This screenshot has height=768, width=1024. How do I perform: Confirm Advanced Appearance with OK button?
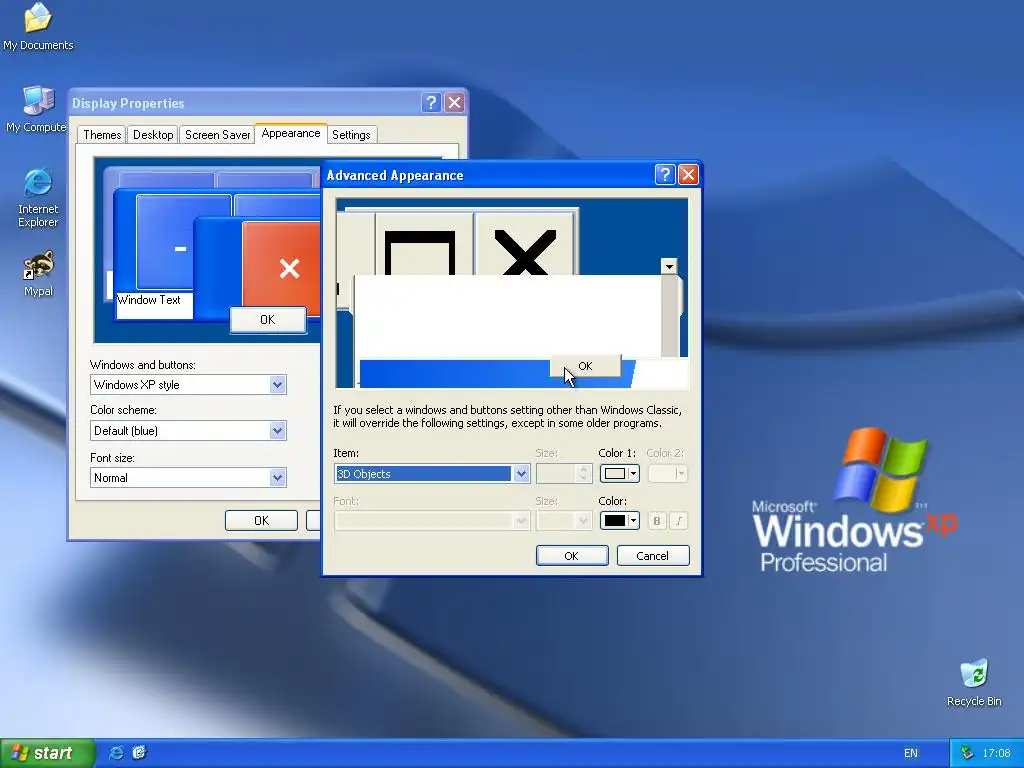(571, 556)
